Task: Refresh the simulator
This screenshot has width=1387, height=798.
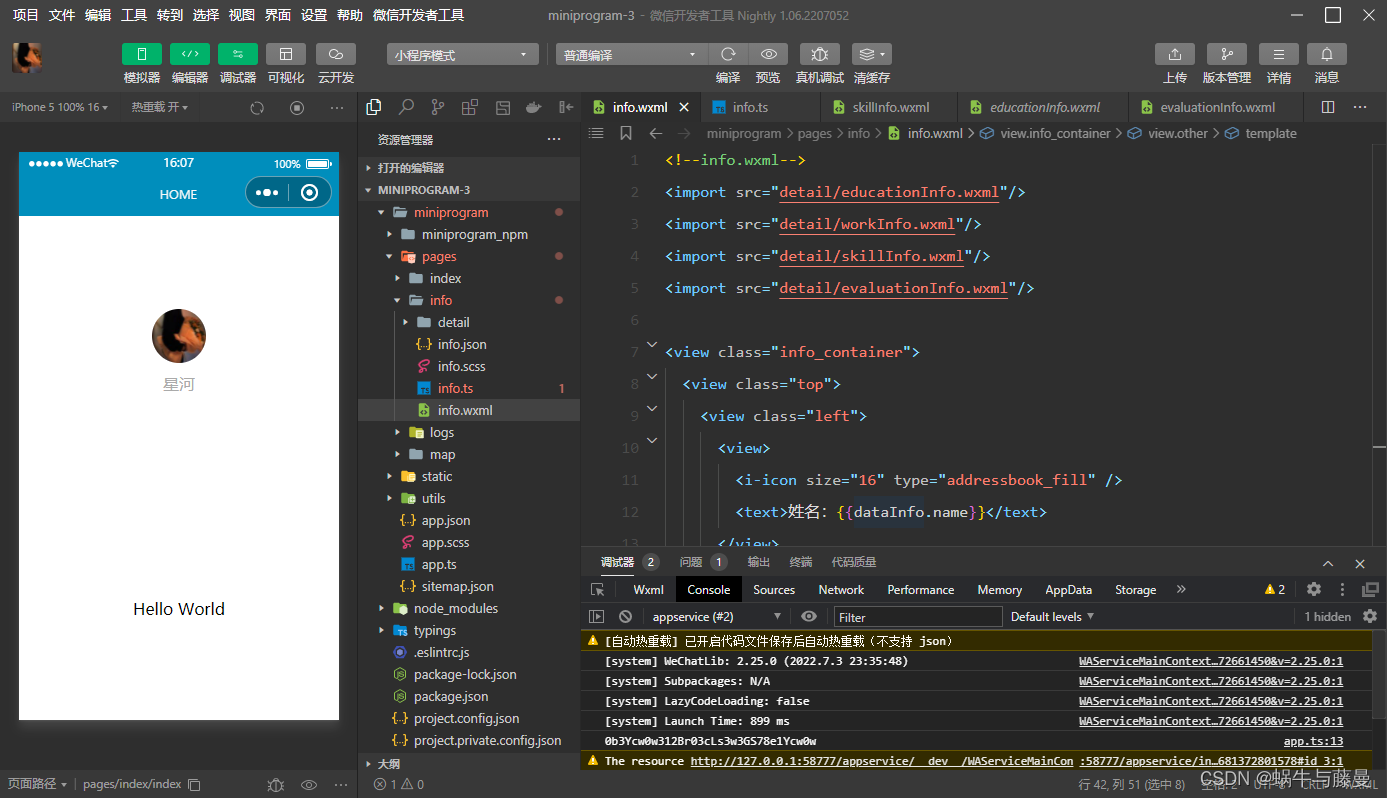Action: [x=257, y=107]
